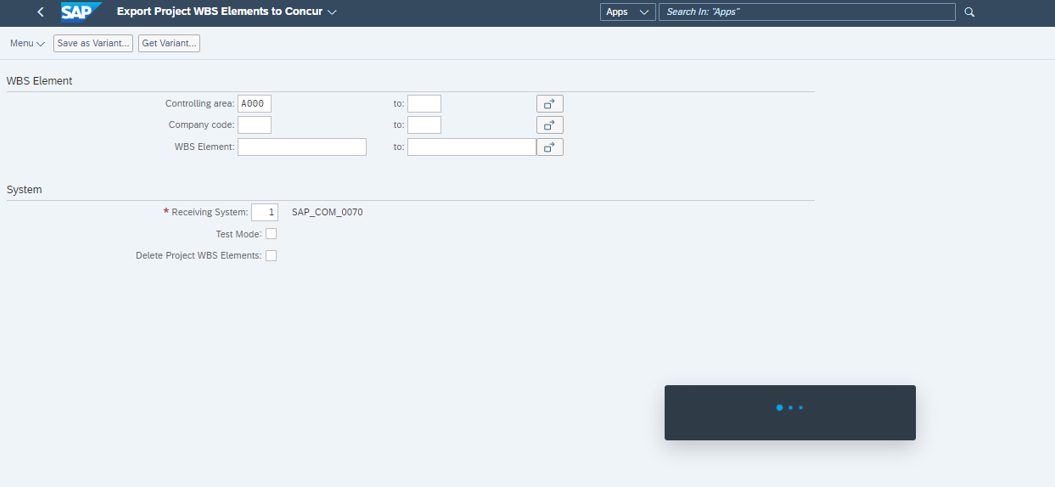Click the SAP logo
Image resolution: width=1055 pixels, height=487 pixels.
(x=81, y=12)
